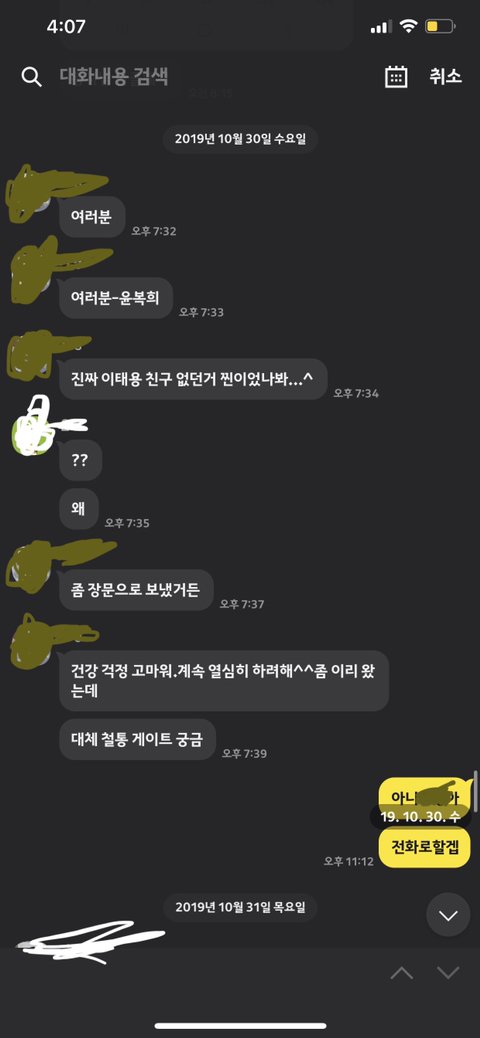The image size is (480, 1038).
Task: Tap the 좀 장문으로 보냈거든 bubble
Action: coord(136,590)
